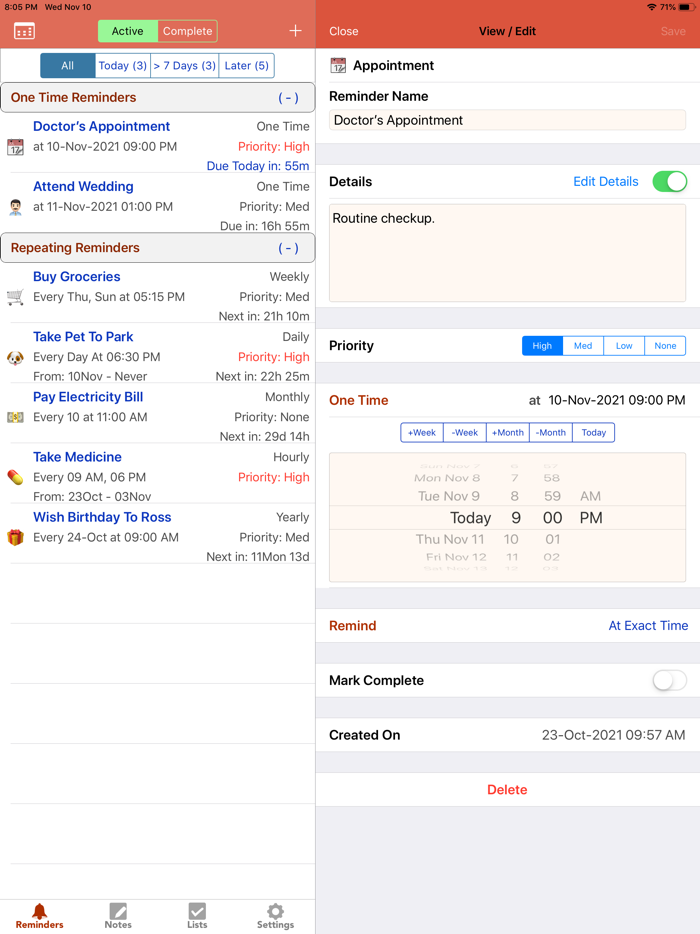Filter by Later (5)
Image resolution: width=700 pixels, height=934 pixels.
tap(247, 66)
